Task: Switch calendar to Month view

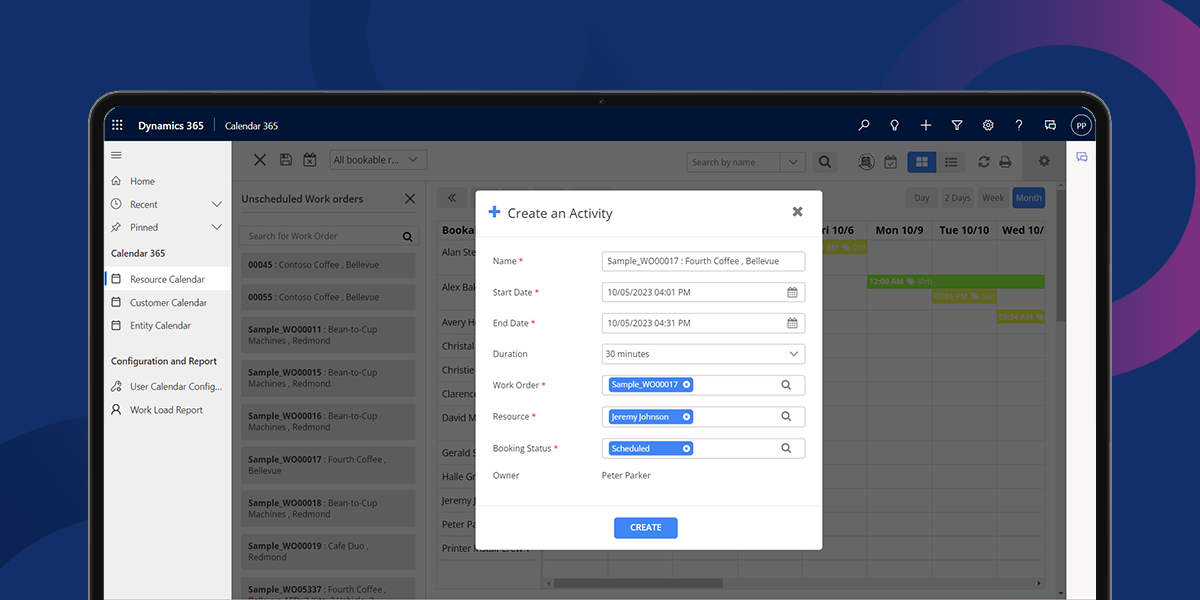Action: 1028,198
